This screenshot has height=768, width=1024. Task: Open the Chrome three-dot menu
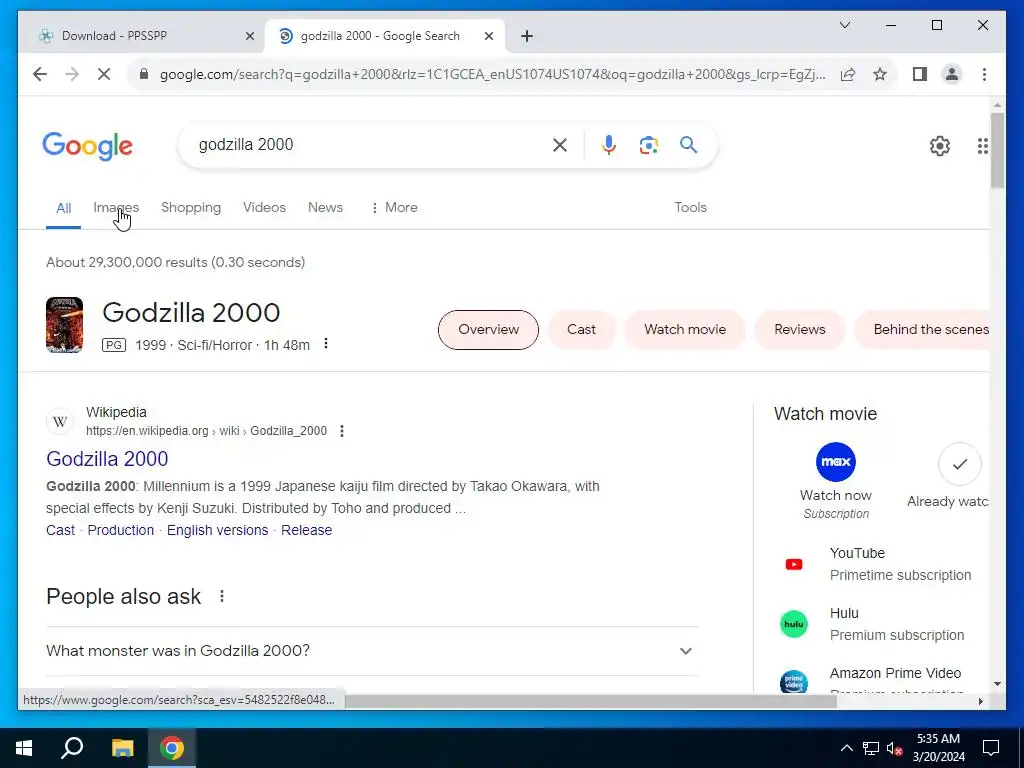pos(984,74)
